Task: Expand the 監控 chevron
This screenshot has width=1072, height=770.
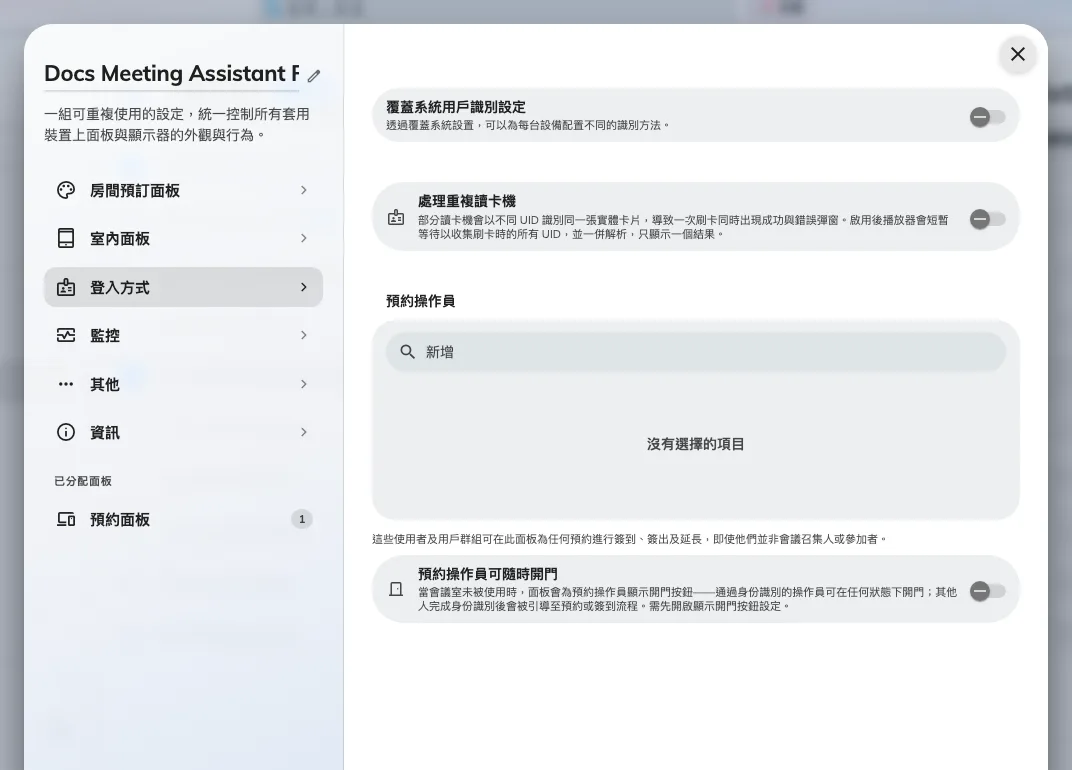Action: [304, 335]
